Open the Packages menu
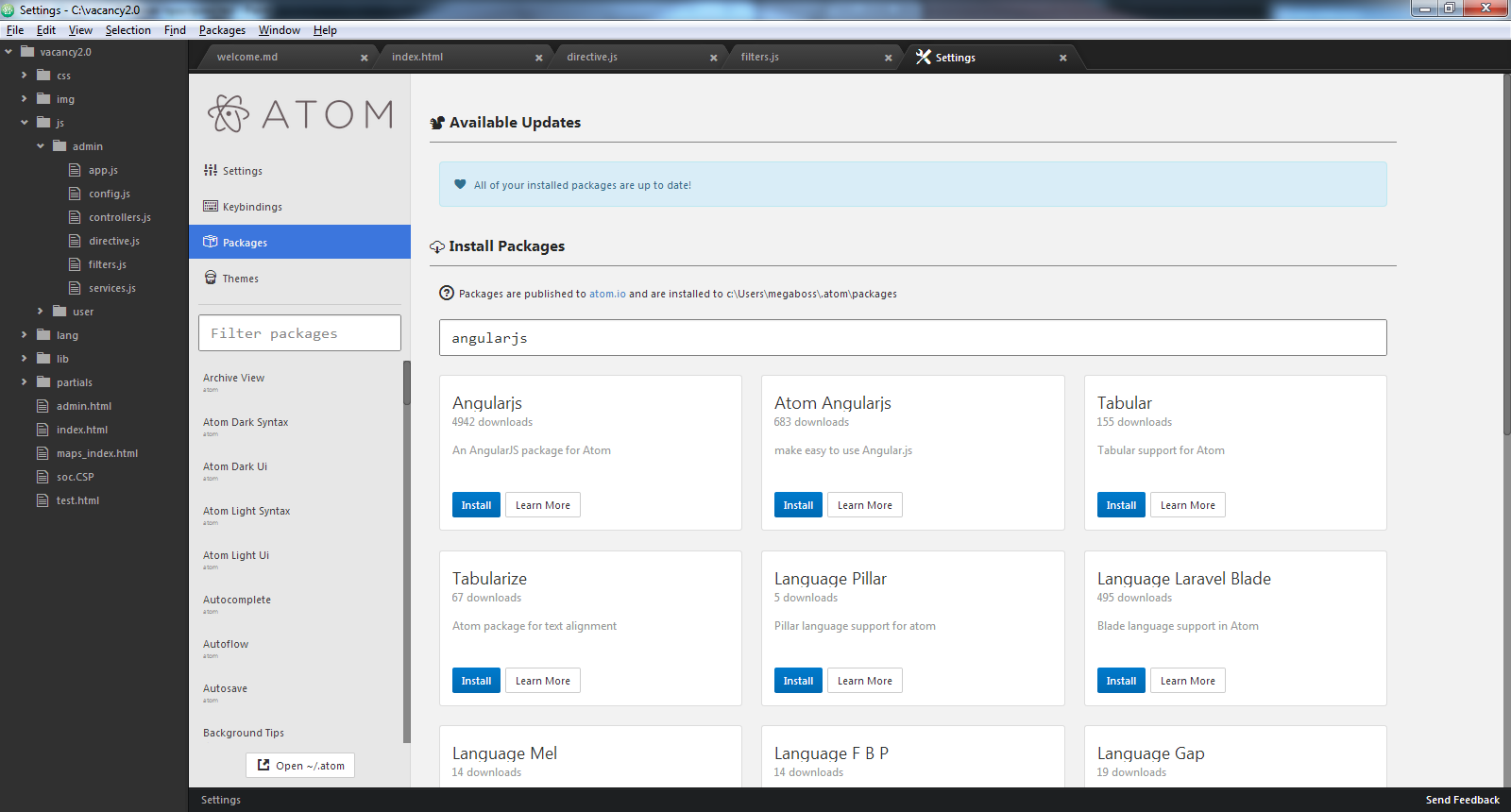Image resolution: width=1511 pixels, height=812 pixels. pos(222,30)
